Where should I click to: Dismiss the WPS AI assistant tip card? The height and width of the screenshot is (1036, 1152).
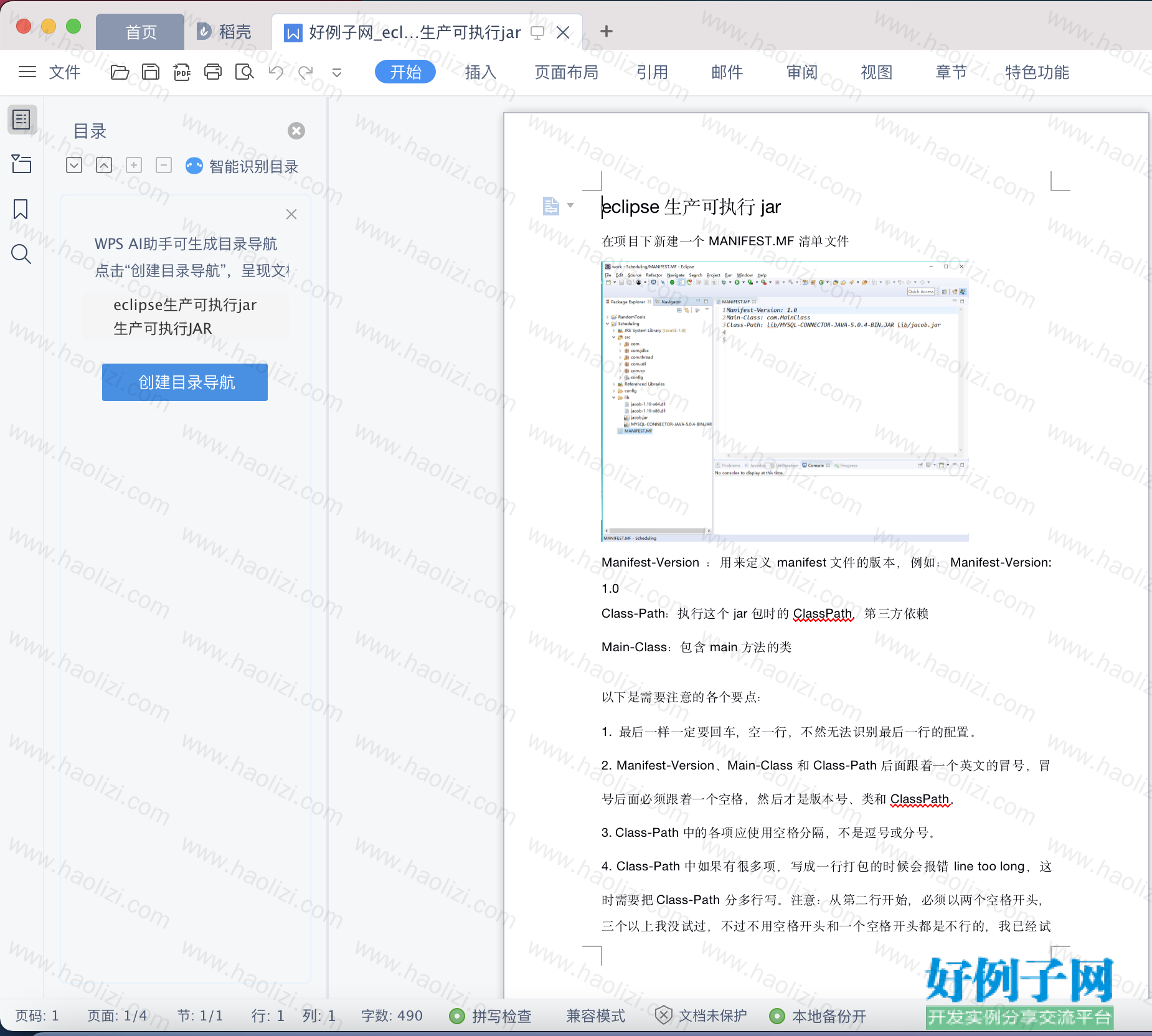coord(291,214)
